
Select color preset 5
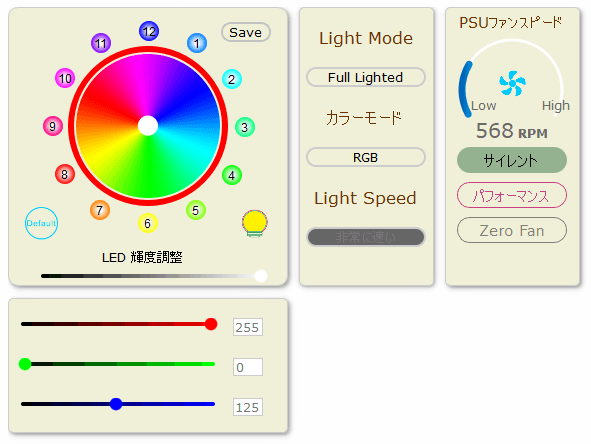[196, 210]
